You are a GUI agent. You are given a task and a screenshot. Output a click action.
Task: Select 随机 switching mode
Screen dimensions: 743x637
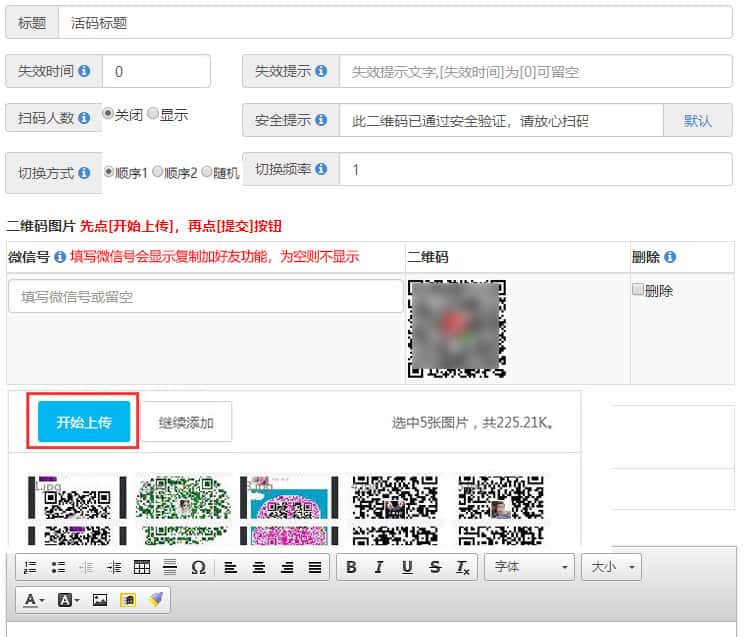(207, 172)
